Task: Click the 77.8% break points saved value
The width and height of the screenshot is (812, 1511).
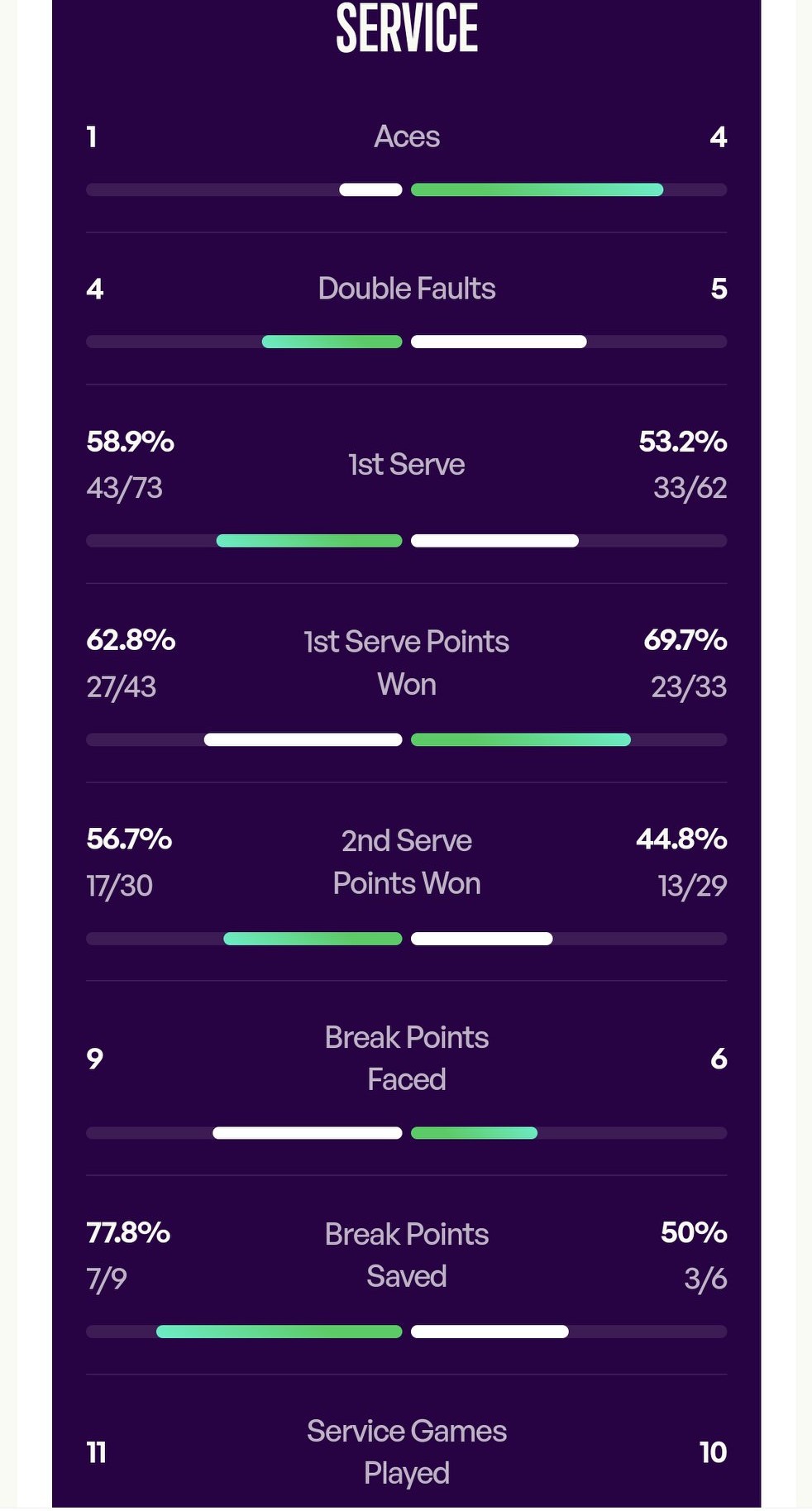Action: pyautogui.click(x=128, y=1233)
